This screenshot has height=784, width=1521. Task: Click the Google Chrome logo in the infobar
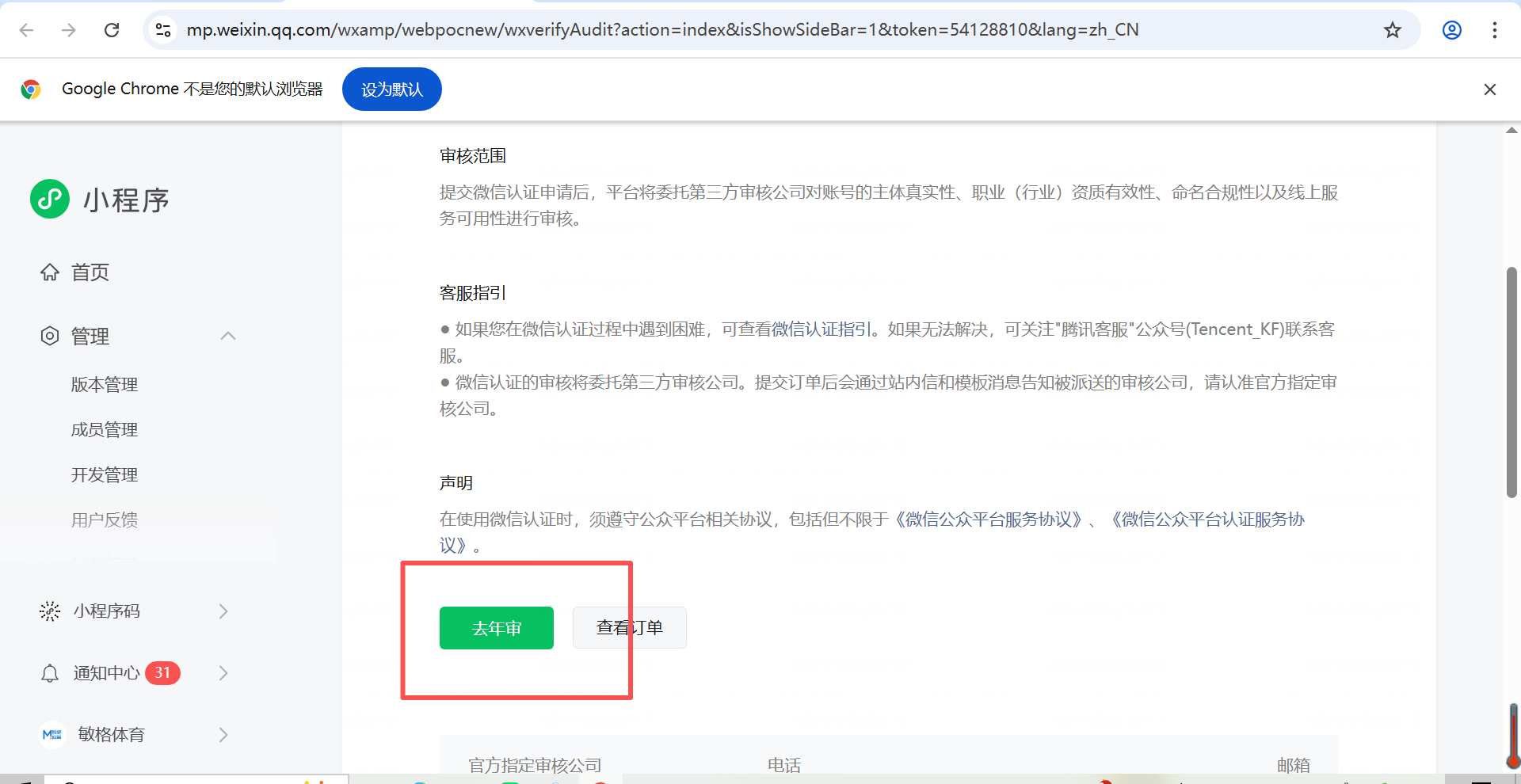tap(31, 89)
